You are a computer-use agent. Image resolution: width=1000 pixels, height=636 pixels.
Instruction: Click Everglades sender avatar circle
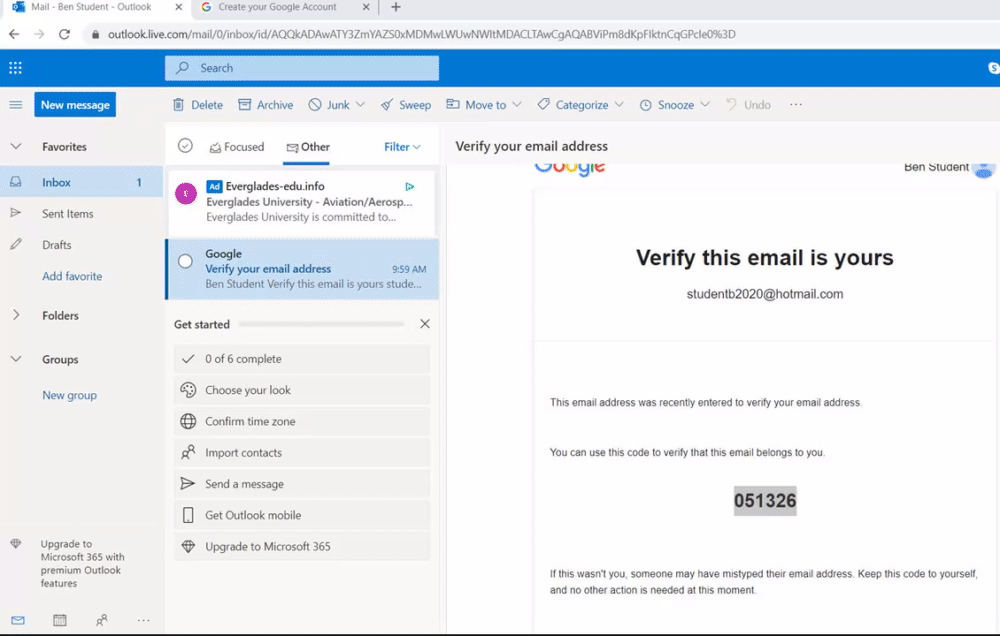186,193
